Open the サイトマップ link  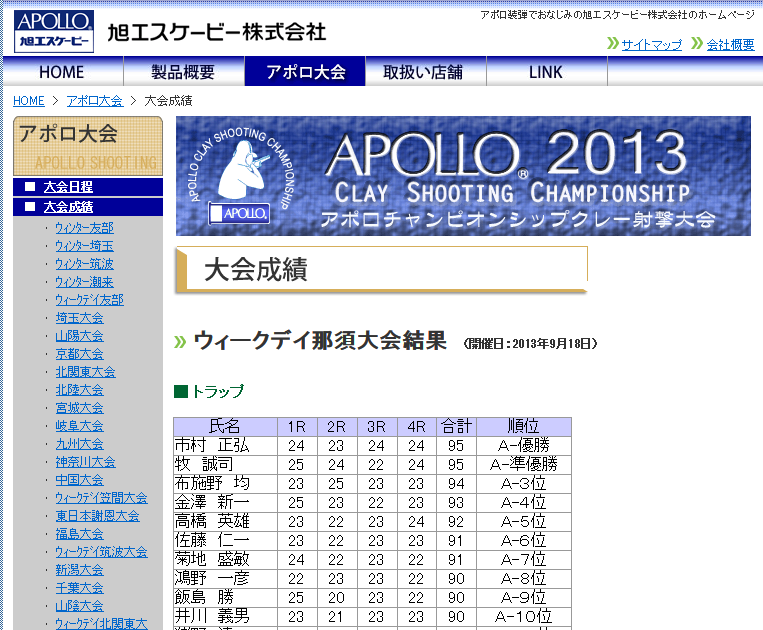(x=652, y=45)
